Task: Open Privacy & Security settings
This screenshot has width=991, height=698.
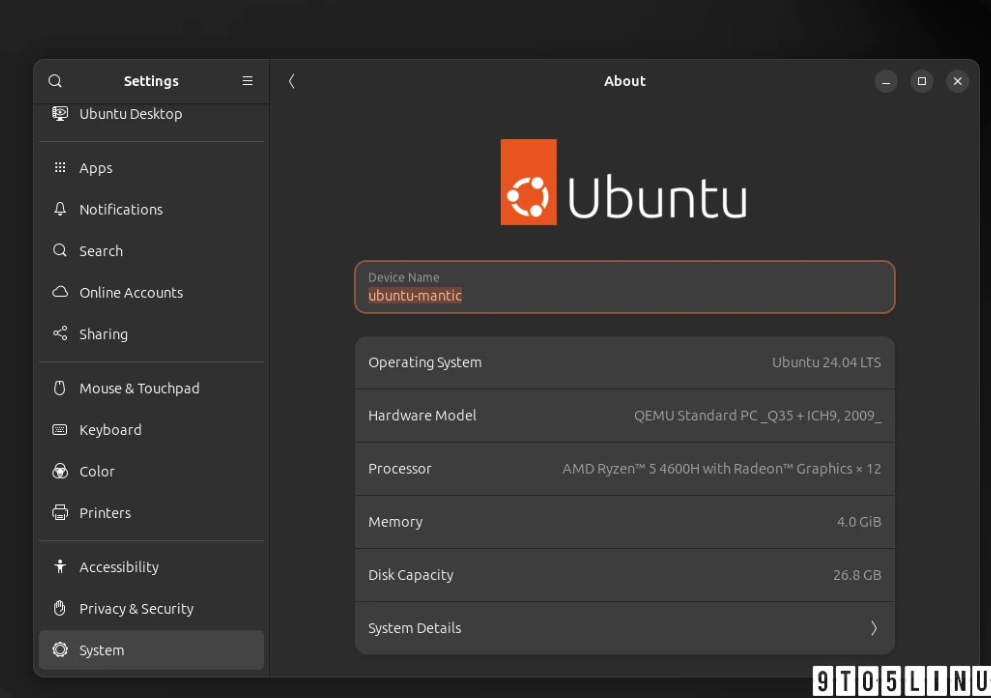Action: [x=151, y=608]
